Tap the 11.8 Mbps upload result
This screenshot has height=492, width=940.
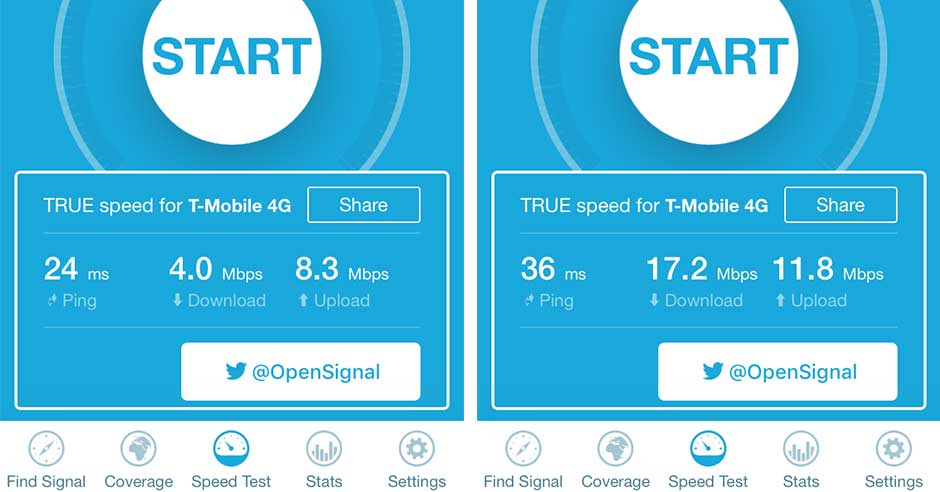pos(828,269)
